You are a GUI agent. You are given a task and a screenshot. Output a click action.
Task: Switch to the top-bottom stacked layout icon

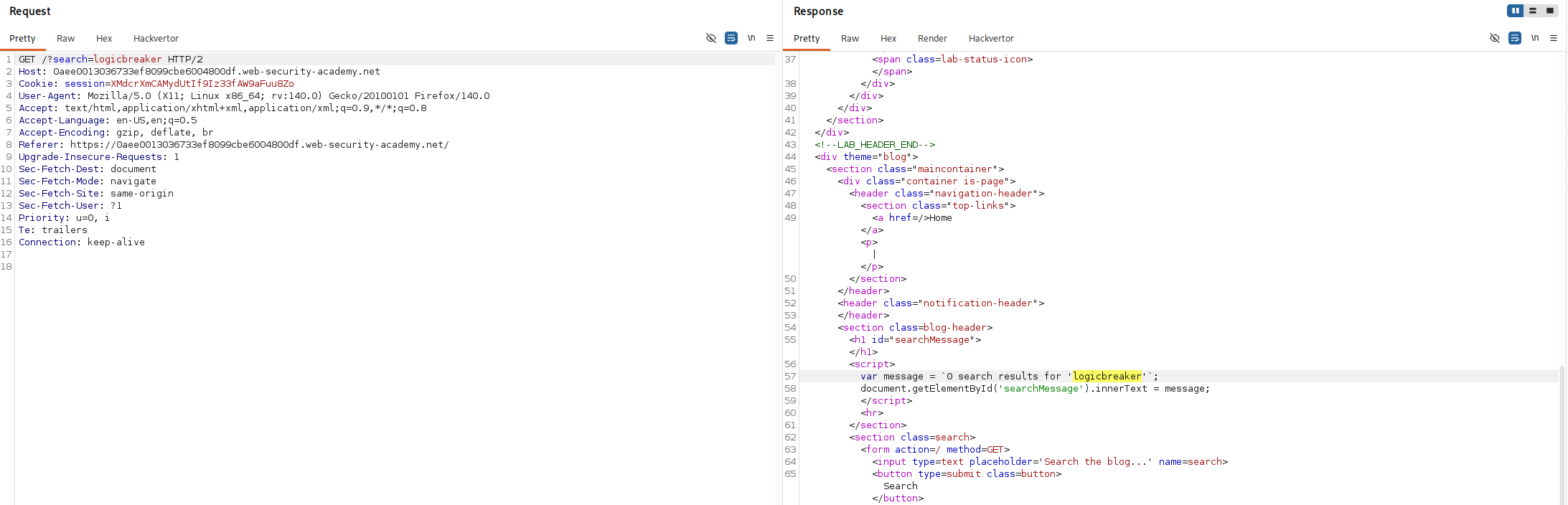pos(1533,11)
